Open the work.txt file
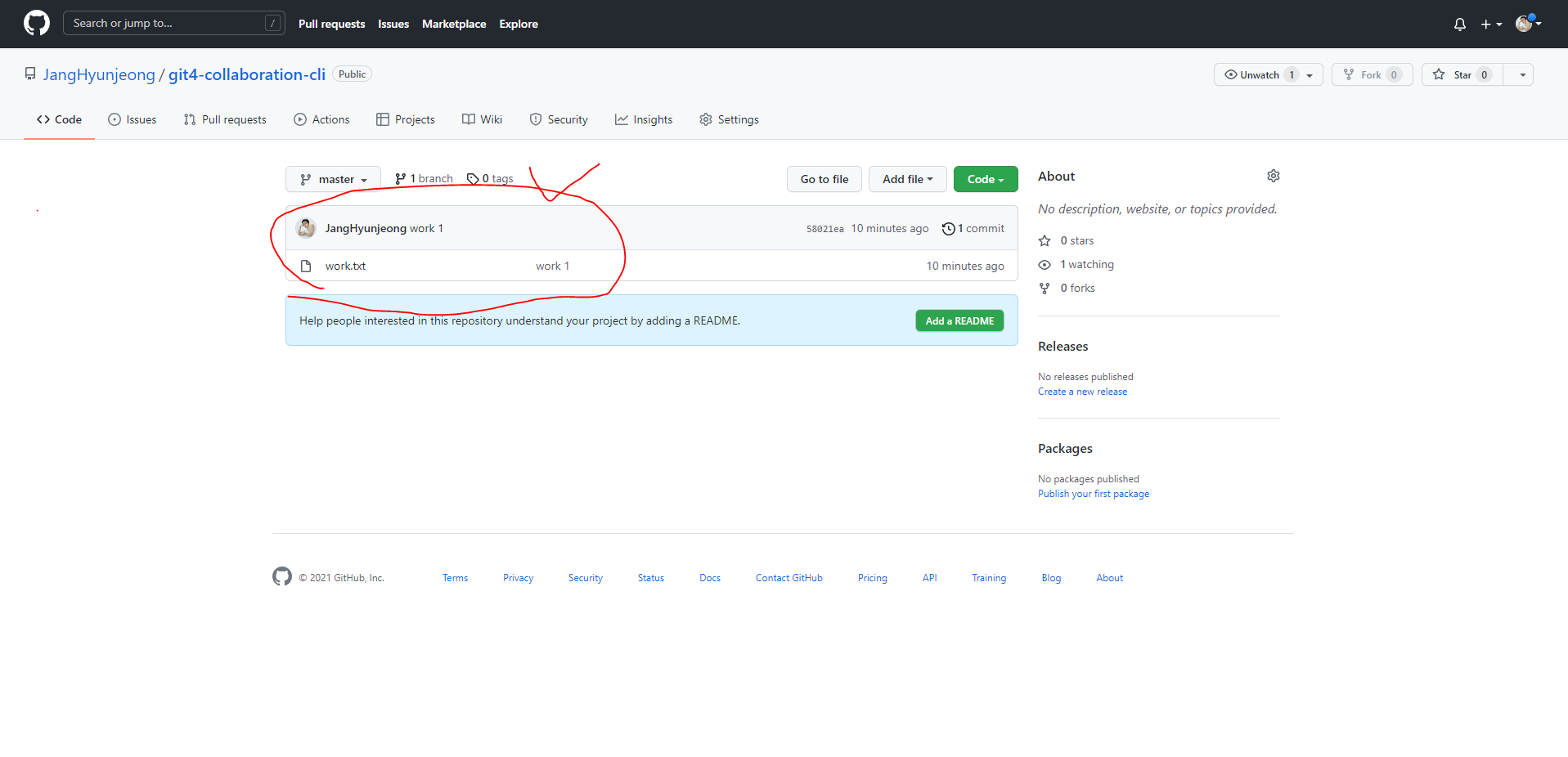1568x757 pixels. [x=345, y=266]
